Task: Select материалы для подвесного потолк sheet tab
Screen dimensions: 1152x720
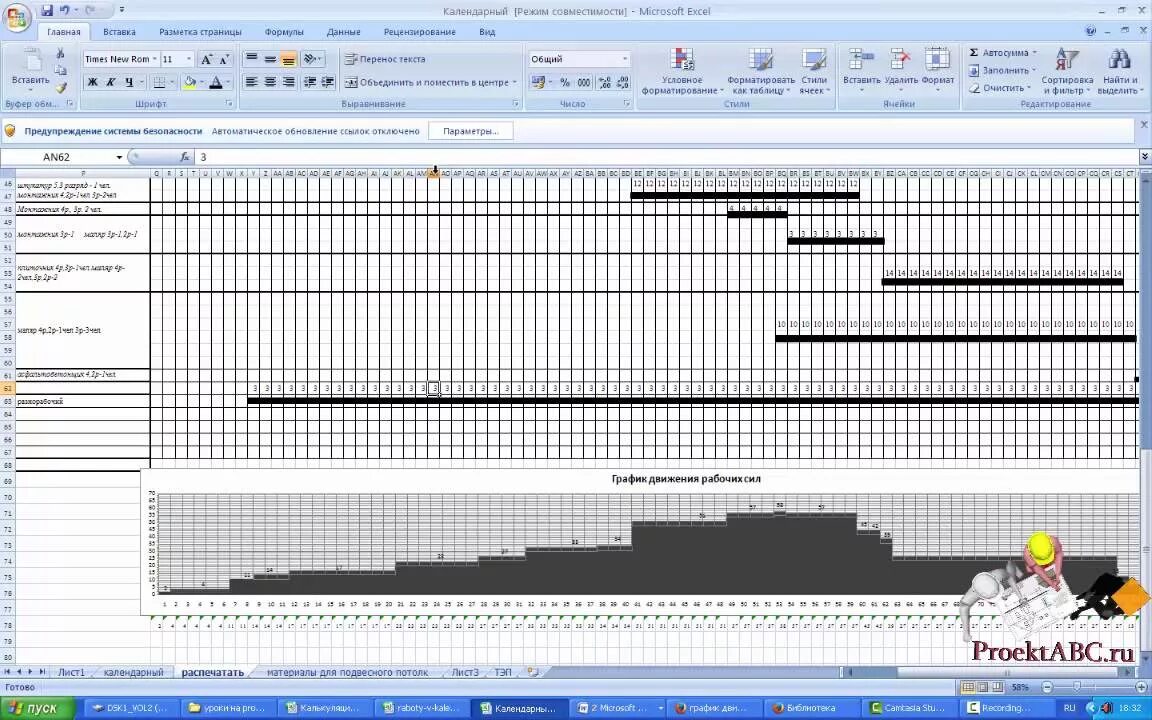Action: coord(347,672)
